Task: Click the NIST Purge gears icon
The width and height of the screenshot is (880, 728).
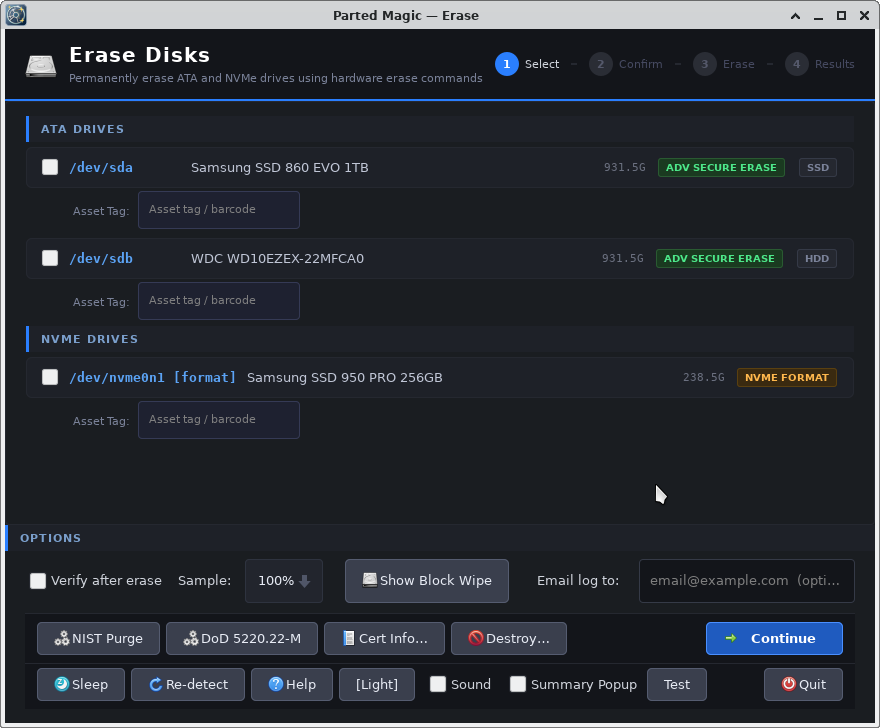Action: click(62, 638)
